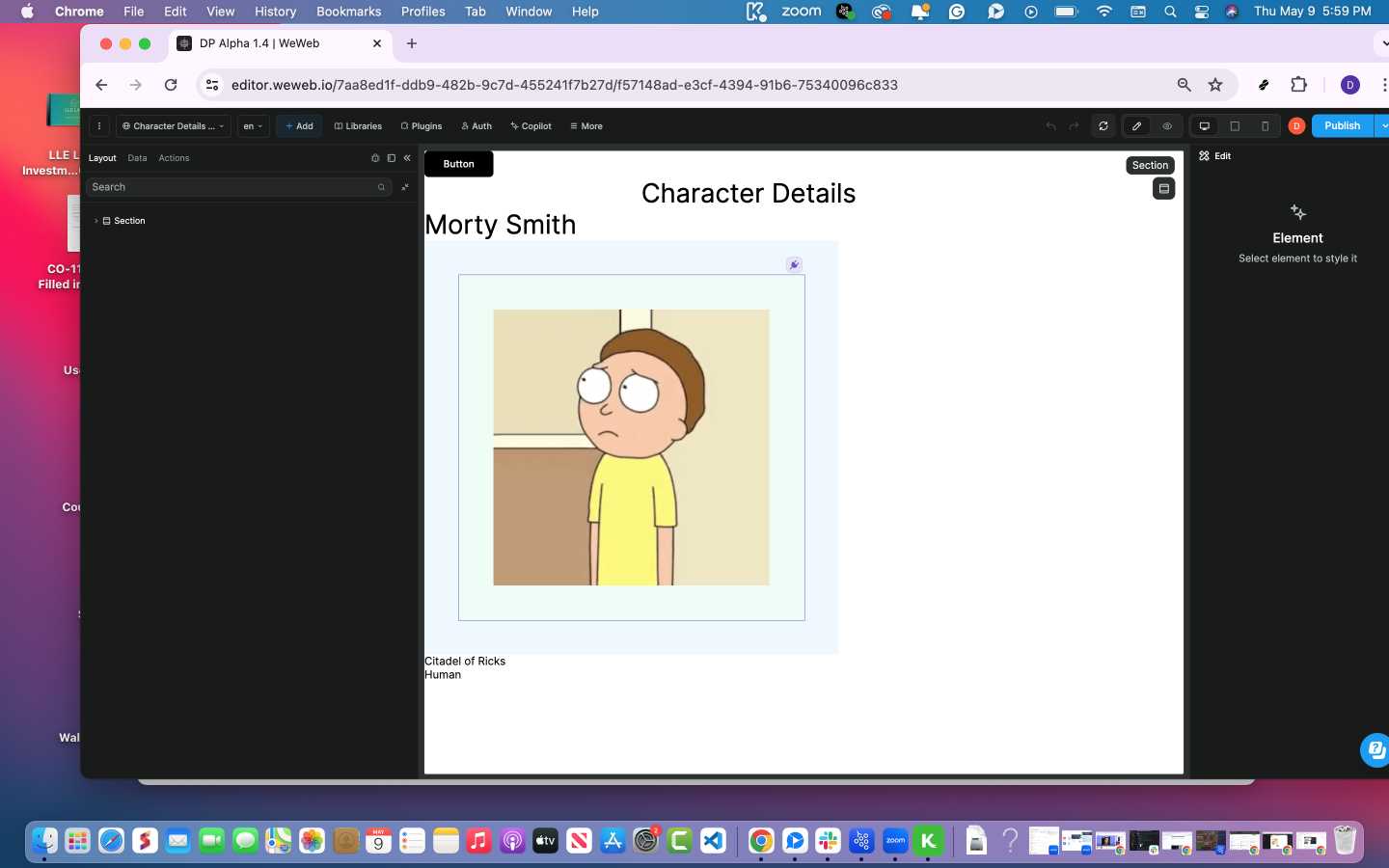Image resolution: width=1389 pixels, height=868 pixels.
Task: Select the Citadel of Ricks text
Action: coord(465,662)
